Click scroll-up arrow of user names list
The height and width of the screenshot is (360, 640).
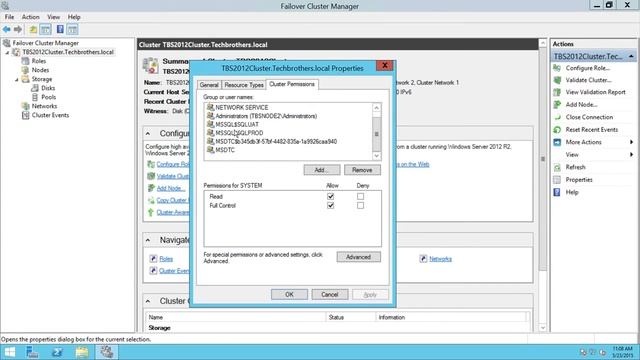[x=376, y=107]
